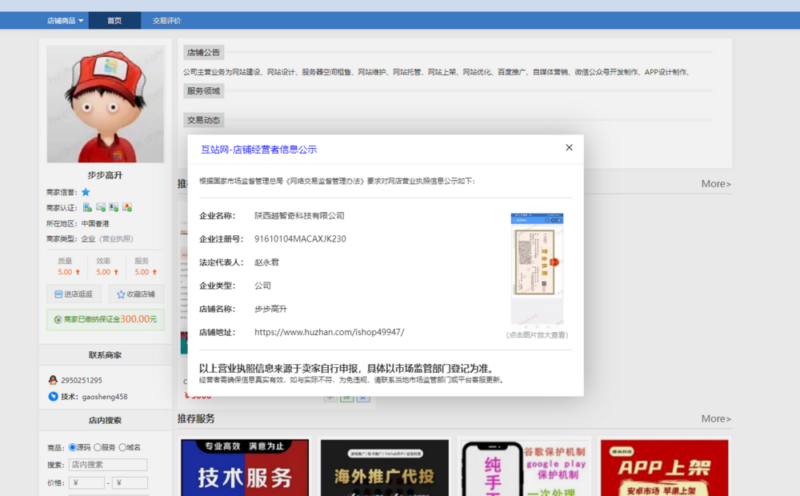
Task: Click the gaosheng458 contact name
Action: click(x=105, y=396)
